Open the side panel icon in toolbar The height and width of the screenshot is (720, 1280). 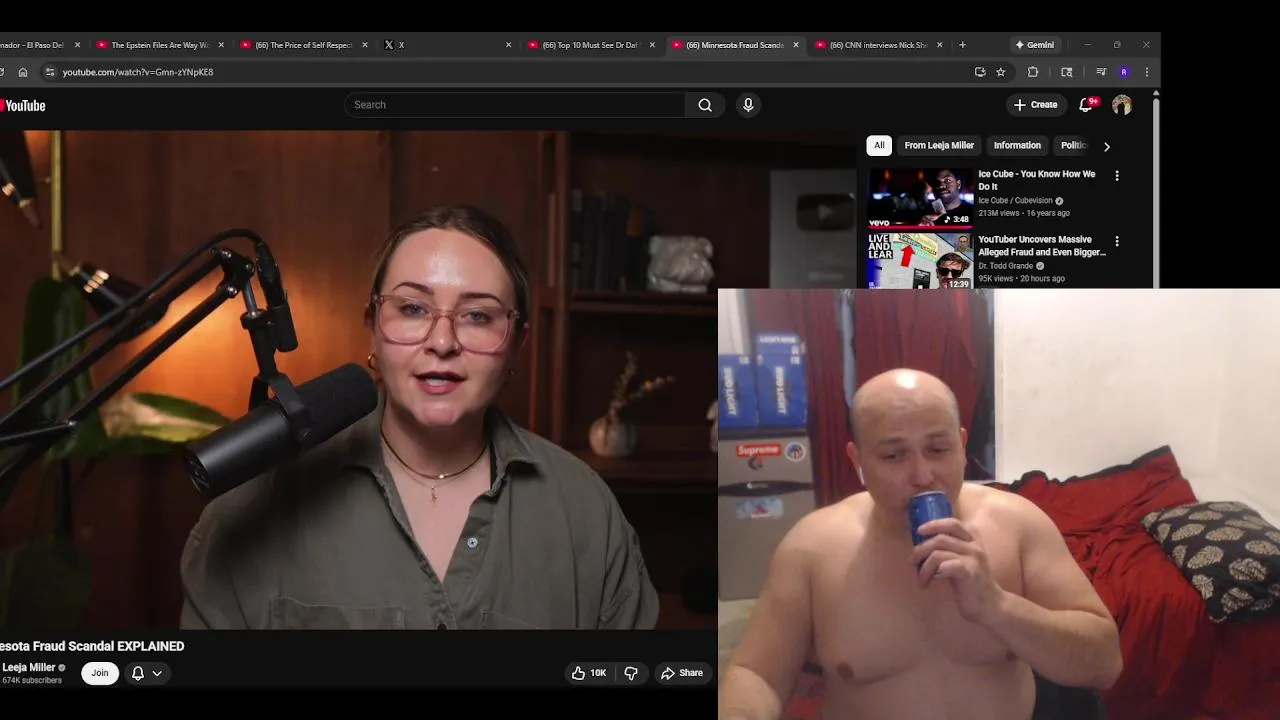pyautogui.click(x=1067, y=72)
